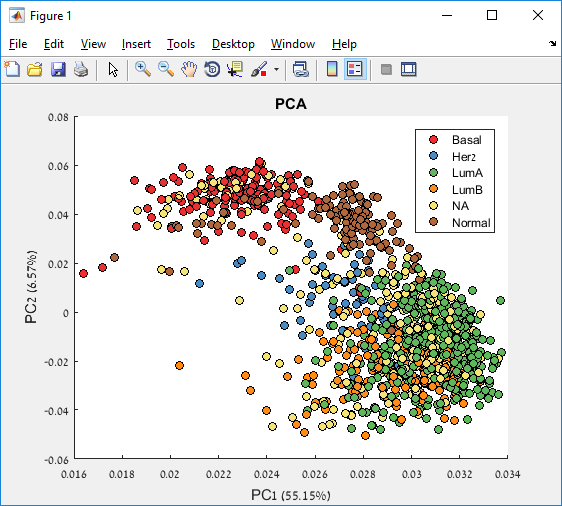Screen dimensions: 562x506
Task: Click the y-axis label 'PC2 (6.57%)'
Action: point(31,287)
